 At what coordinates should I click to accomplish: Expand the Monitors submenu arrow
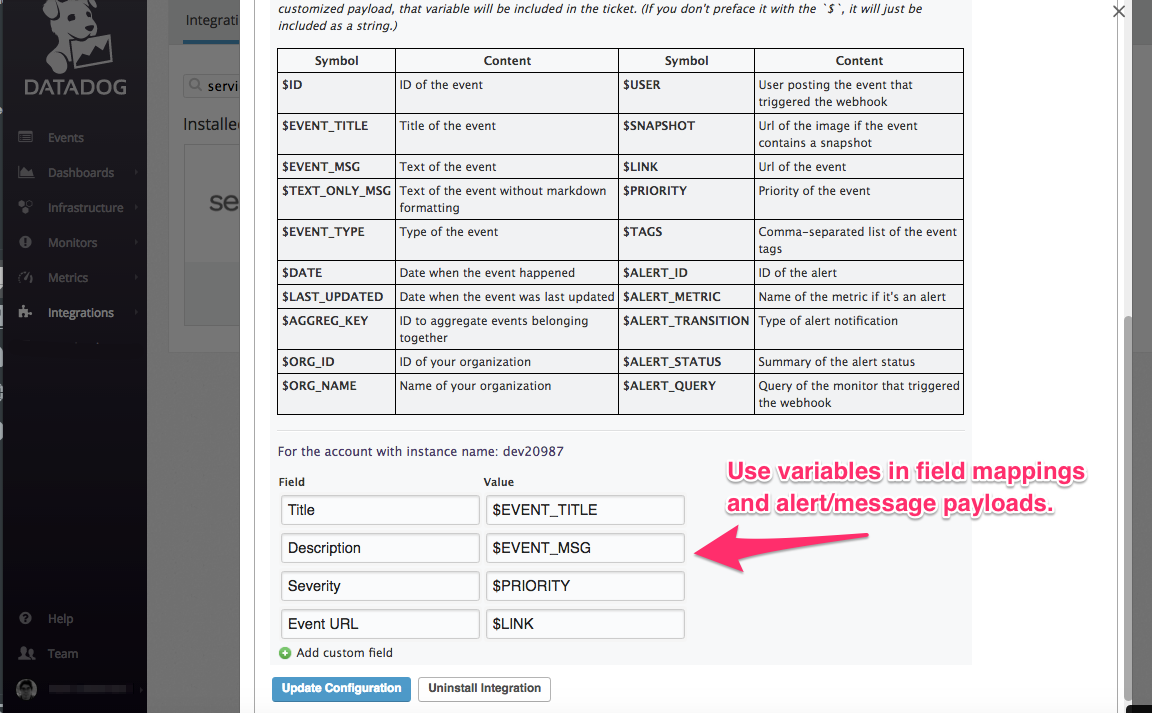click(135, 243)
